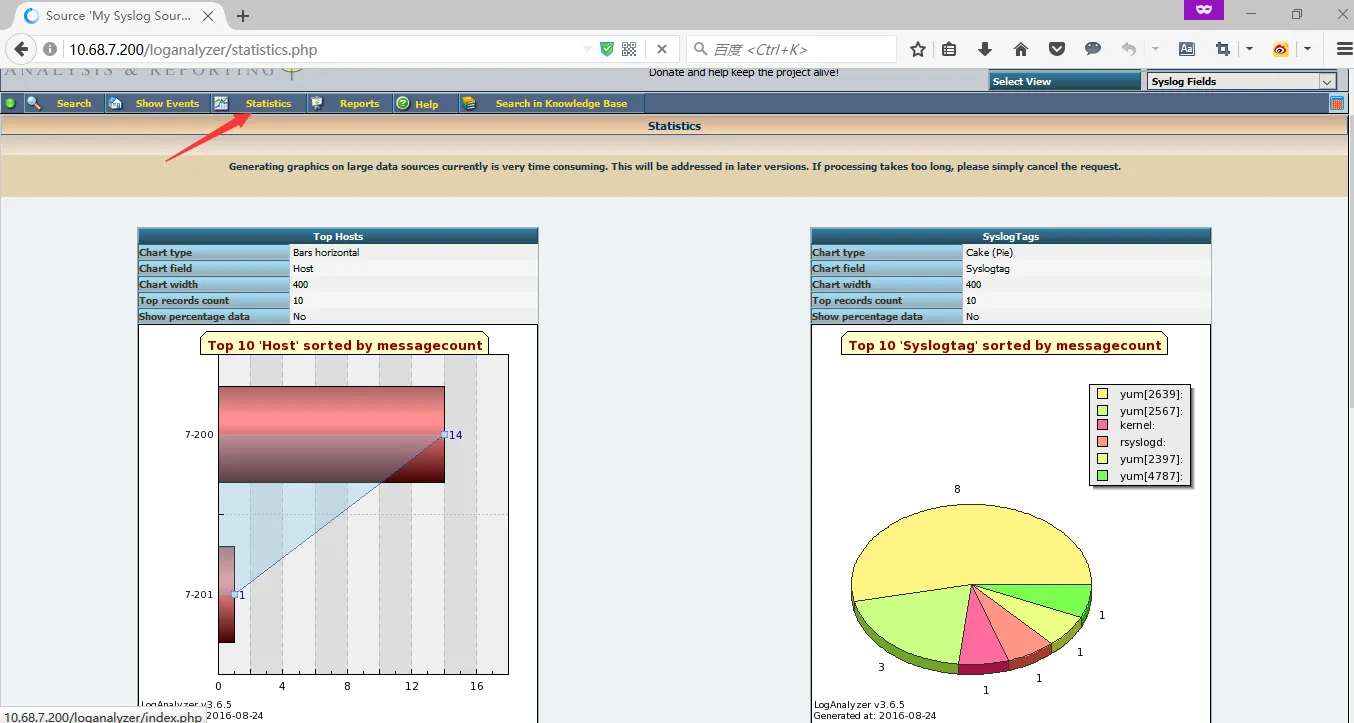Image resolution: width=1354 pixels, height=723 pixels.
Task: Click the 'SyslogTags' panel header
Action: tap(1011, 236)
